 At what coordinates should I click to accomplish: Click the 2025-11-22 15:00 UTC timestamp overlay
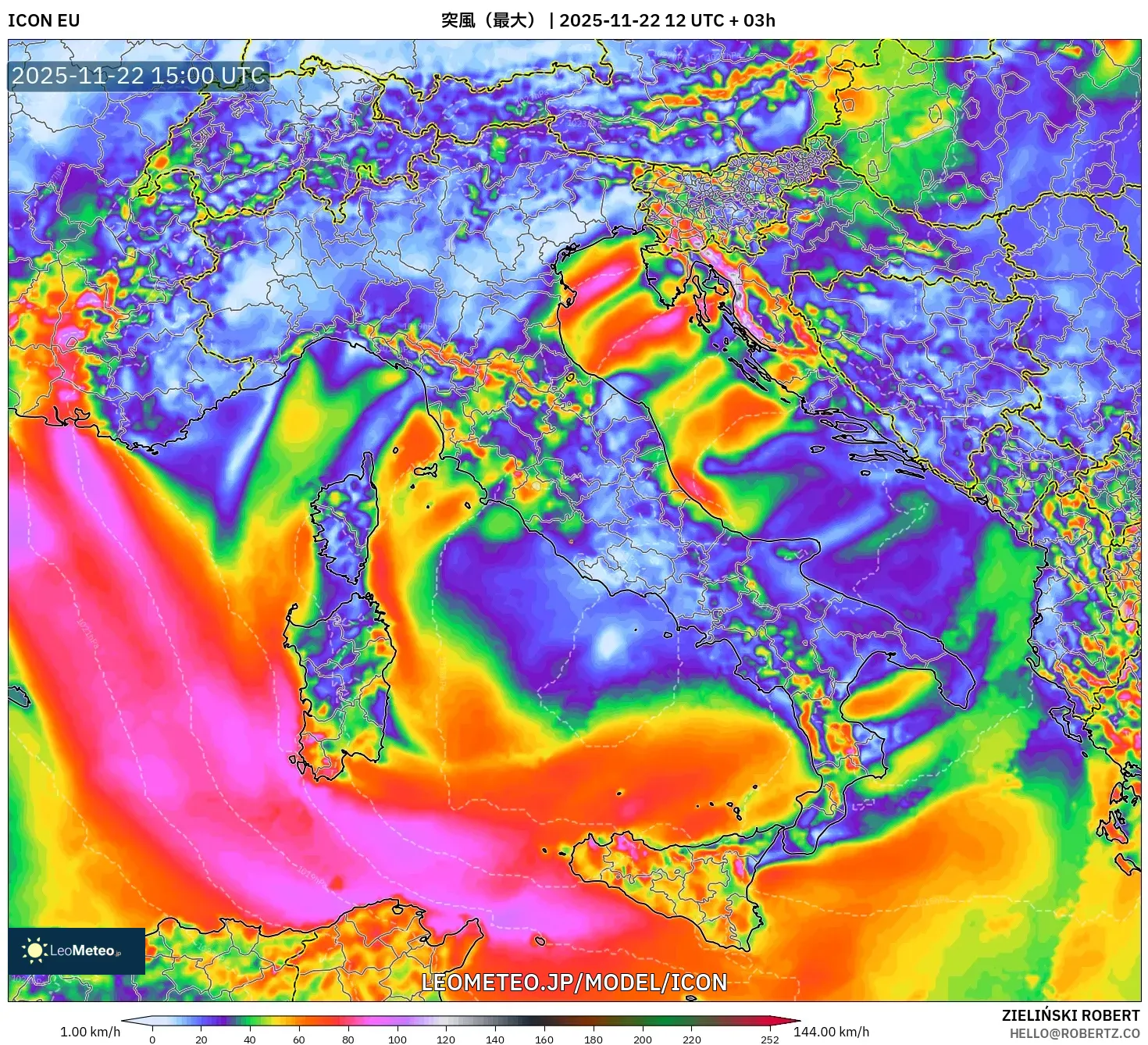(139, 76)
